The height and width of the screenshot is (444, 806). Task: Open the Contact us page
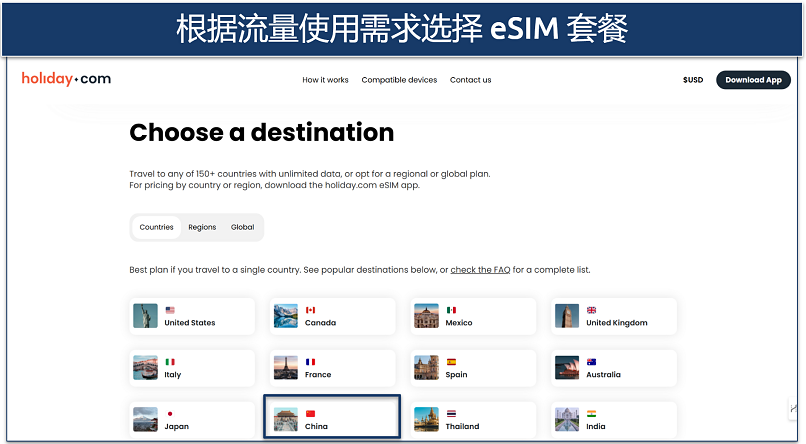click(x=470, y=80)
